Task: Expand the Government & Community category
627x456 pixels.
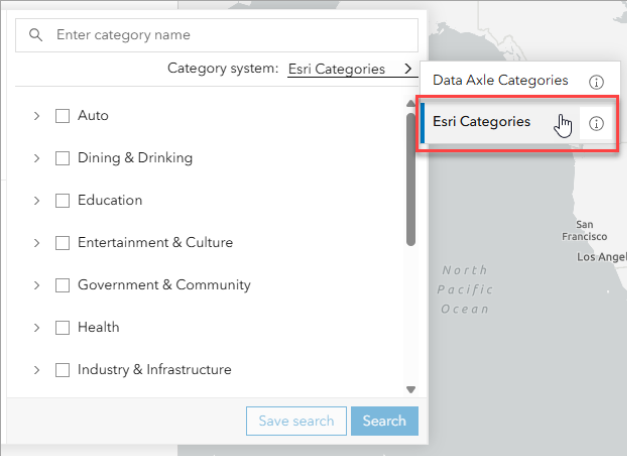Action: click(x=37, y=285)
